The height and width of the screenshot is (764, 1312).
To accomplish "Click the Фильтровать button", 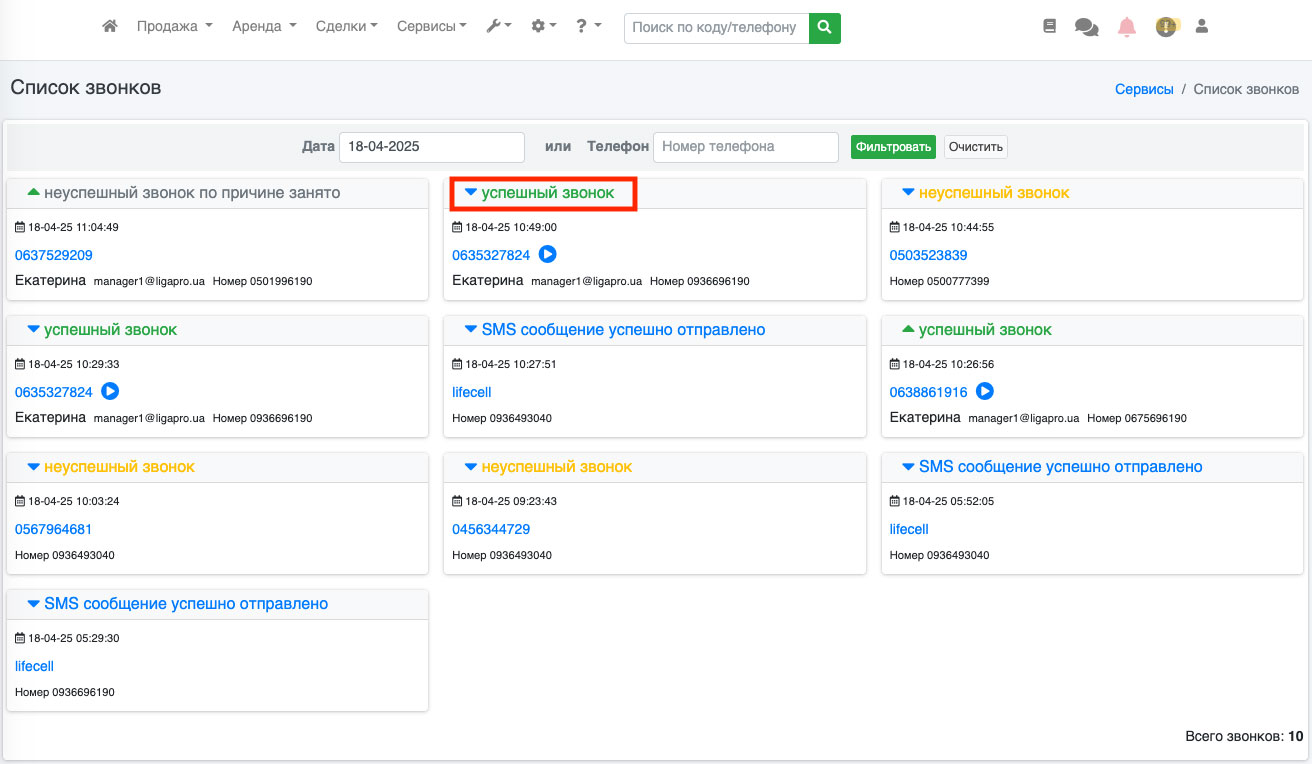I will (x=893, y=147).
